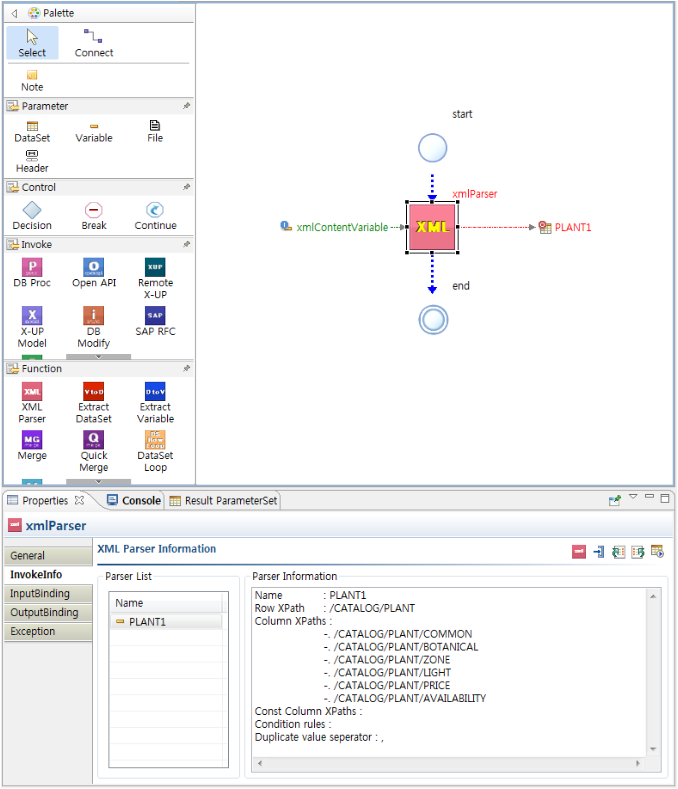678x789 pixels.
Task: Choose the Open API invoke tool
Action: click(x=94, y=267)
